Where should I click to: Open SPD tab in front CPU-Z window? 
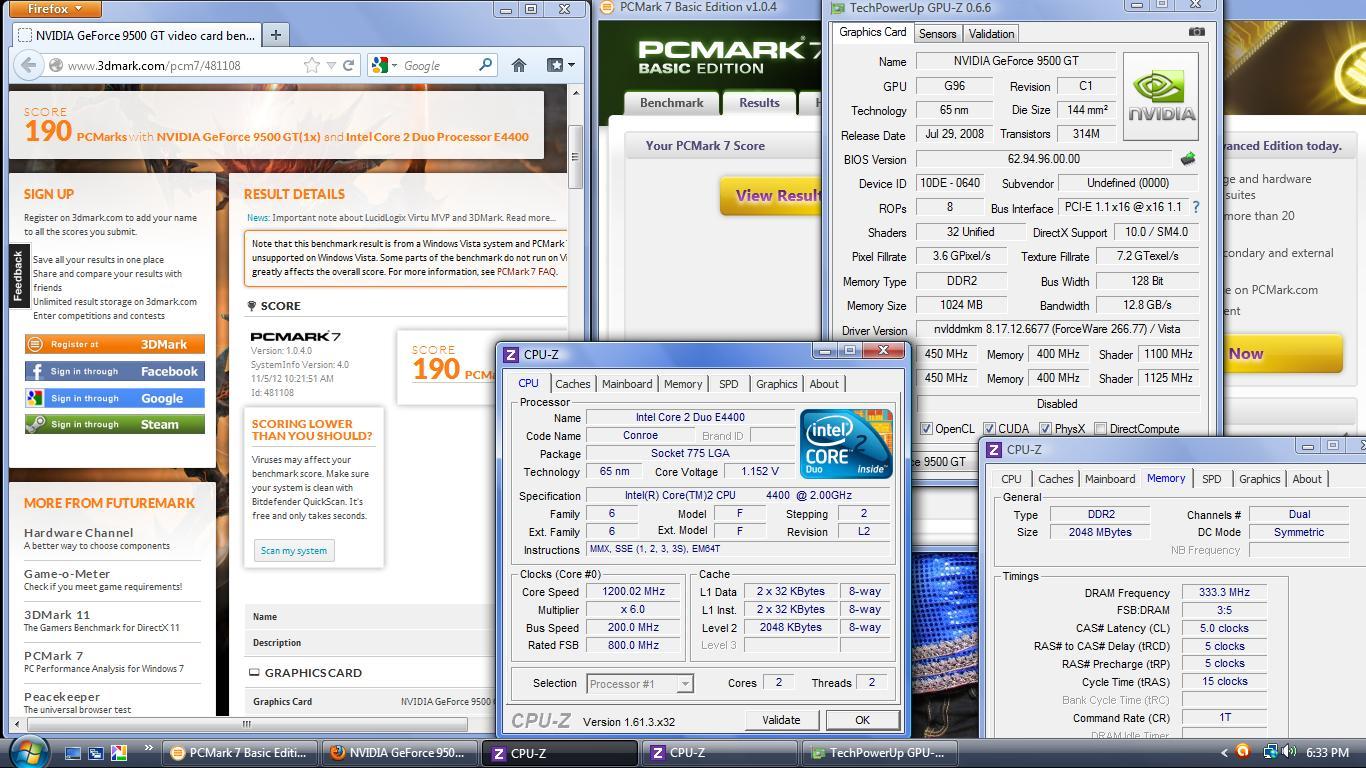point(728,384)
